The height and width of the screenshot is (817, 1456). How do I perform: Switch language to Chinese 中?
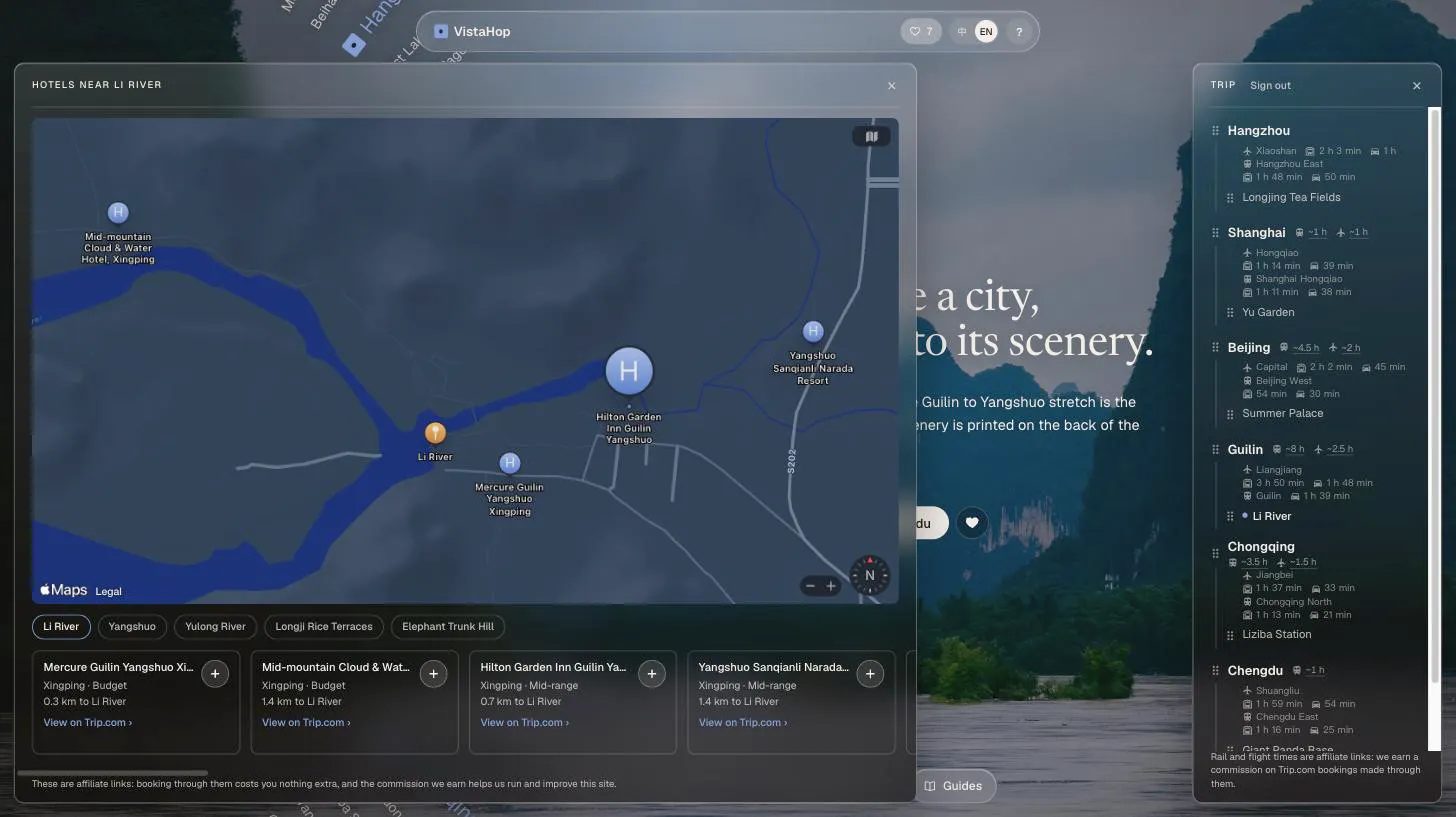pyautogui.click(x=962, y=31)
